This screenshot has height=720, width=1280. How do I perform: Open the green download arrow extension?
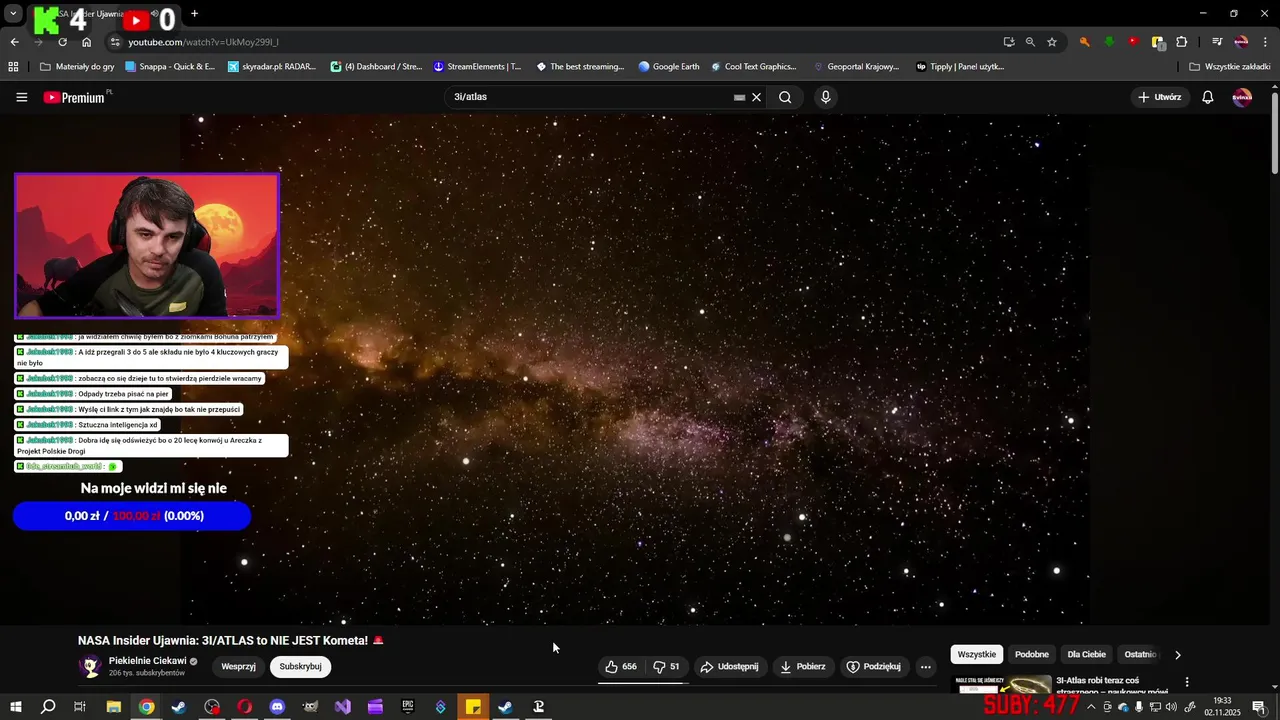(1109, 42)
